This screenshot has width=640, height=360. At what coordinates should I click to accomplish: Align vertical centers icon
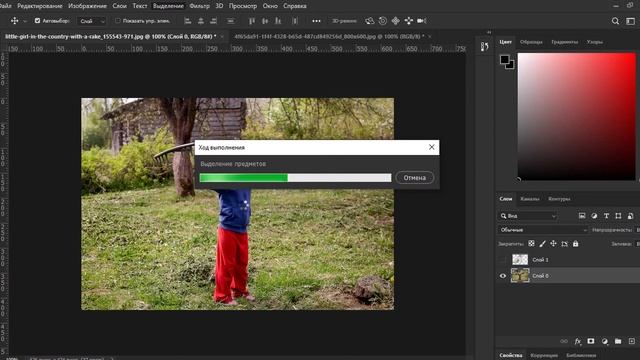[265, 21]
